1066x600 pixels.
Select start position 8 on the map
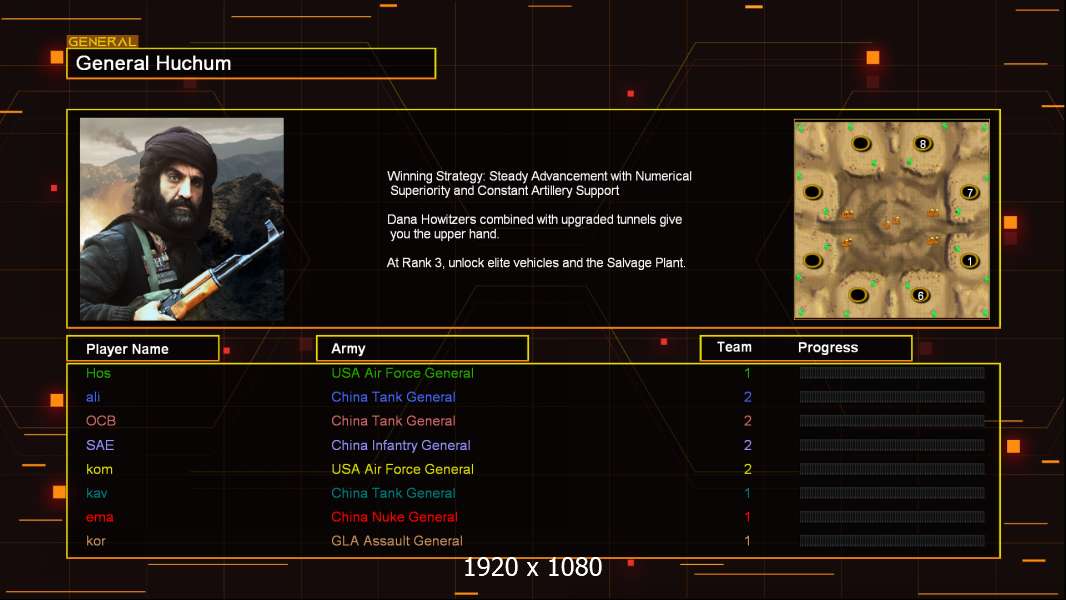(923, 143)
